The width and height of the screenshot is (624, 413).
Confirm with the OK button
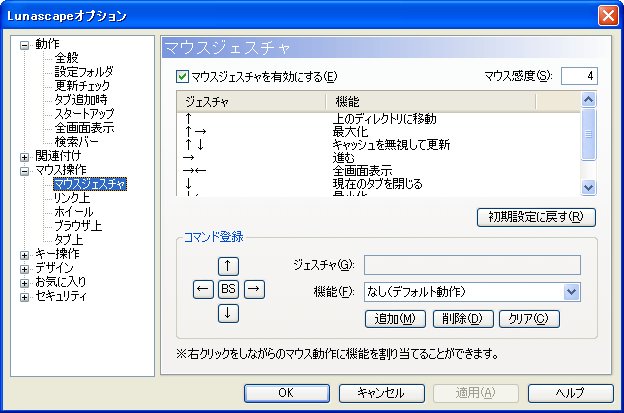[x=287, y=393]
